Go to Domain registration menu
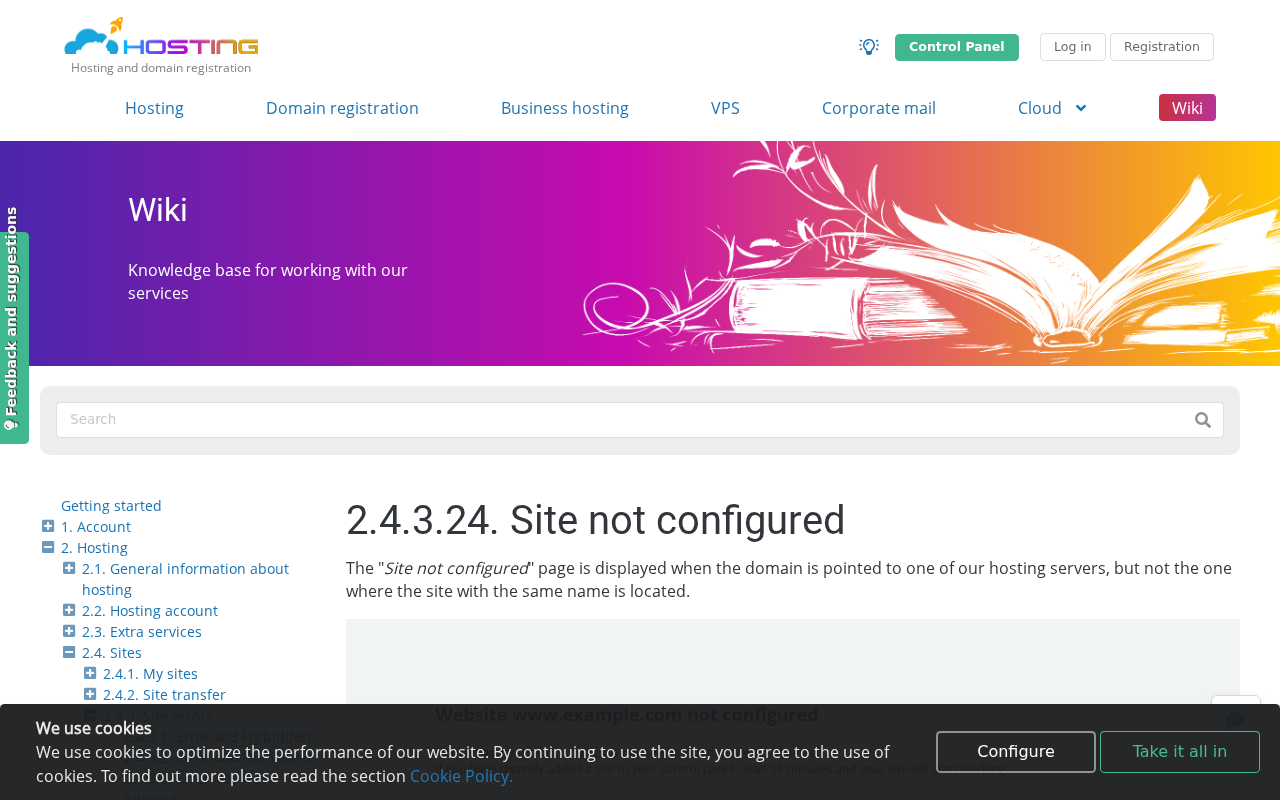The height and width of the screenshot is (800, 1280). (x=342, y=108)
